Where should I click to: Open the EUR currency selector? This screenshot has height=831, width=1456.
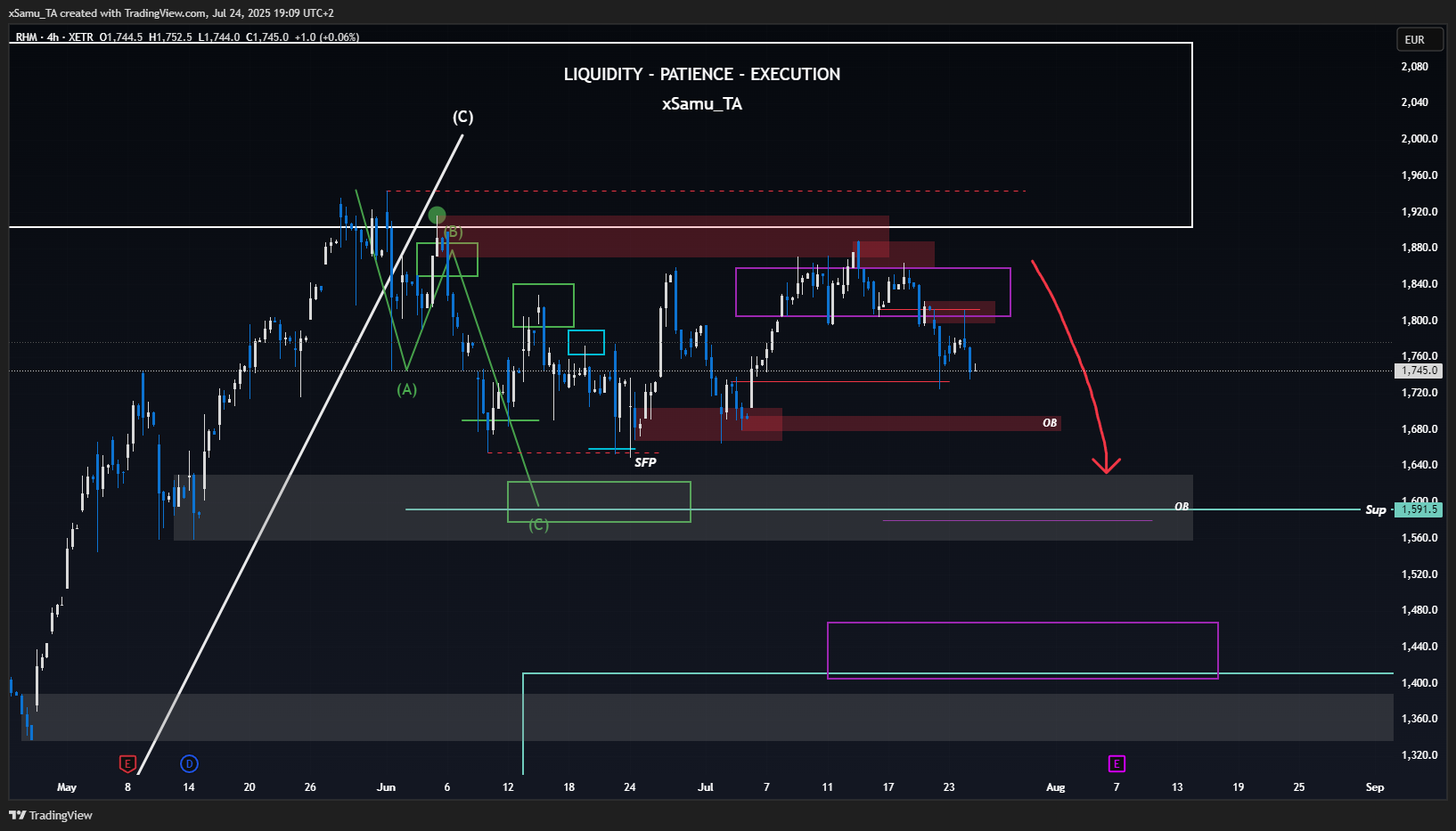(1419, 39)
